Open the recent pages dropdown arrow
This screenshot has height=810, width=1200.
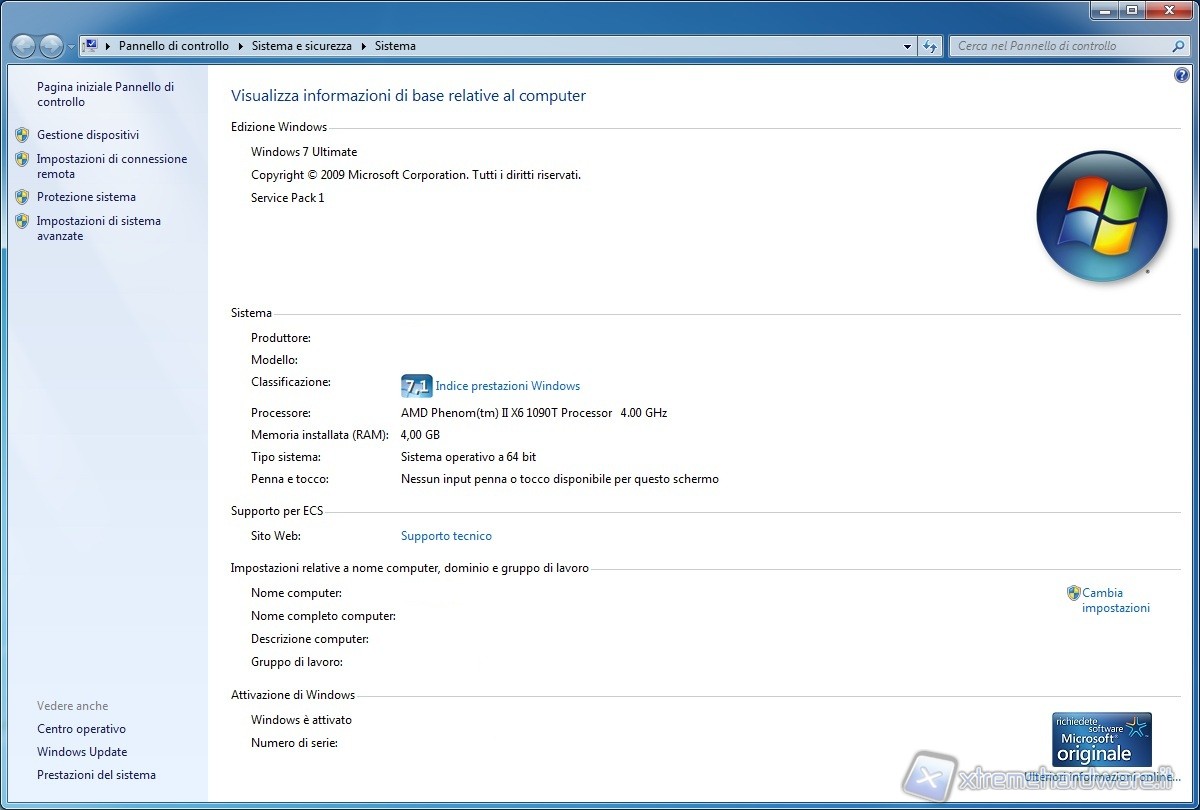71,47
